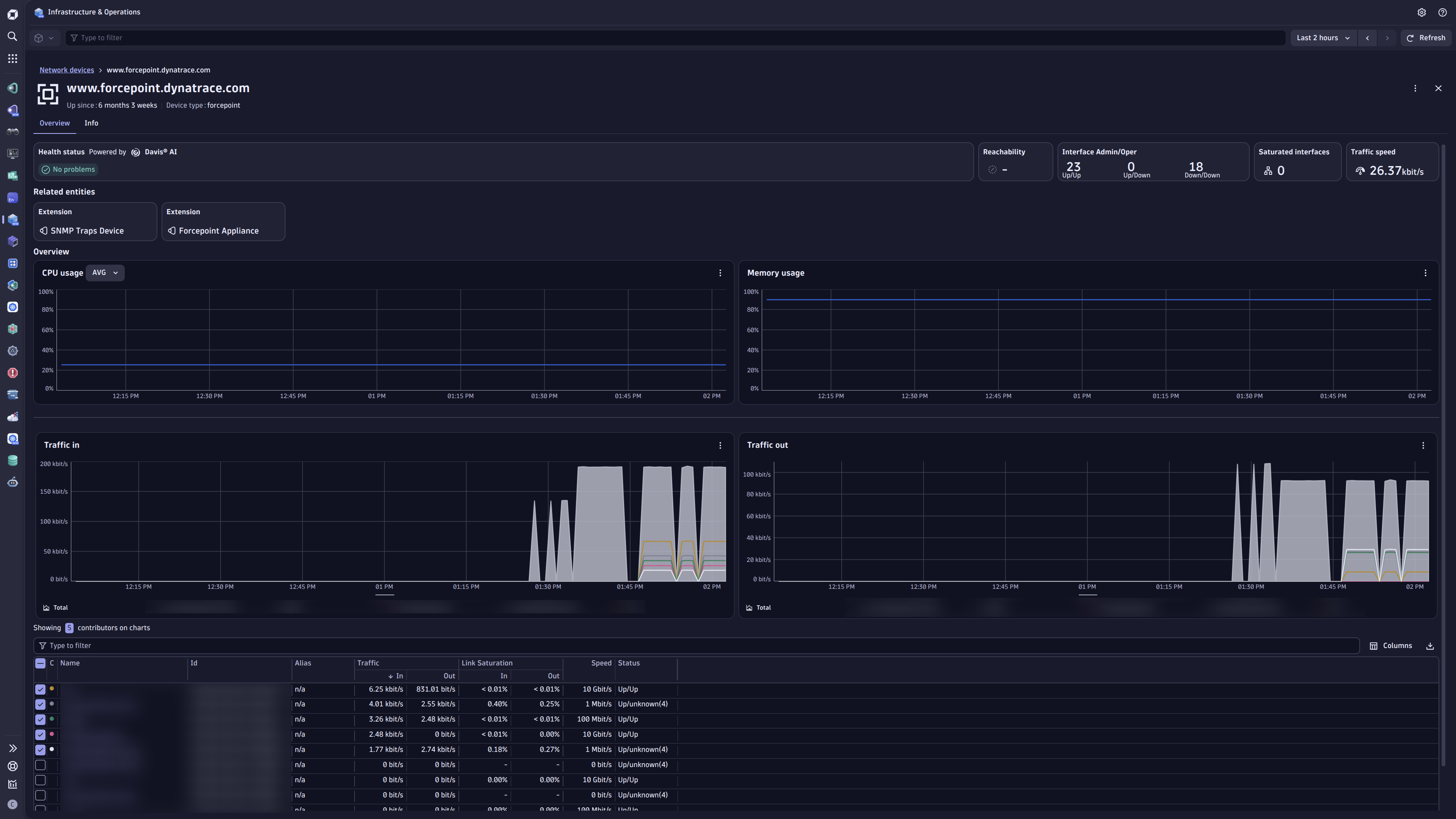Open the binoculars app in the sidebar

[13, 132]
